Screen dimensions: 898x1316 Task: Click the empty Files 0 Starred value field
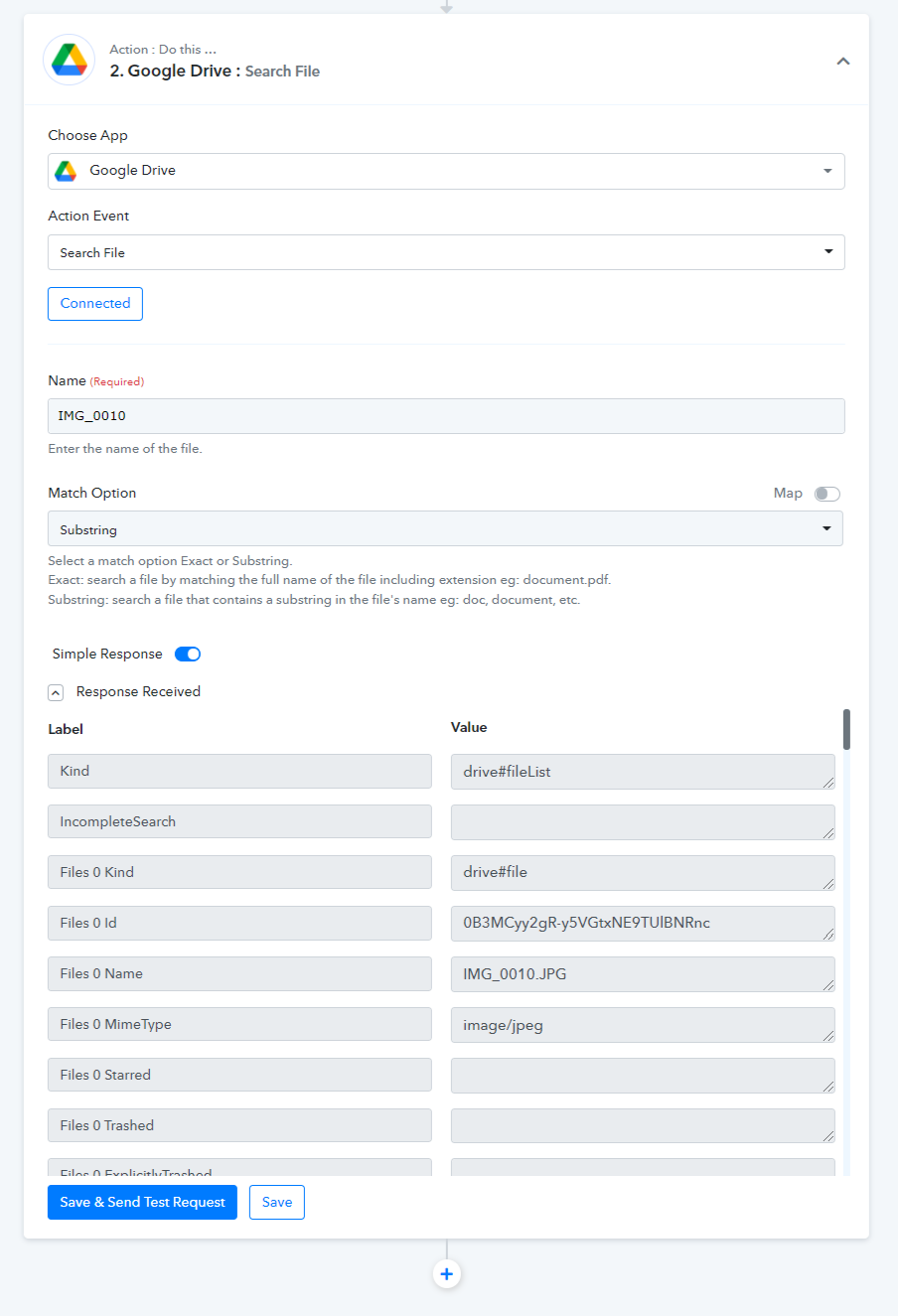(x=643, y=1076)
